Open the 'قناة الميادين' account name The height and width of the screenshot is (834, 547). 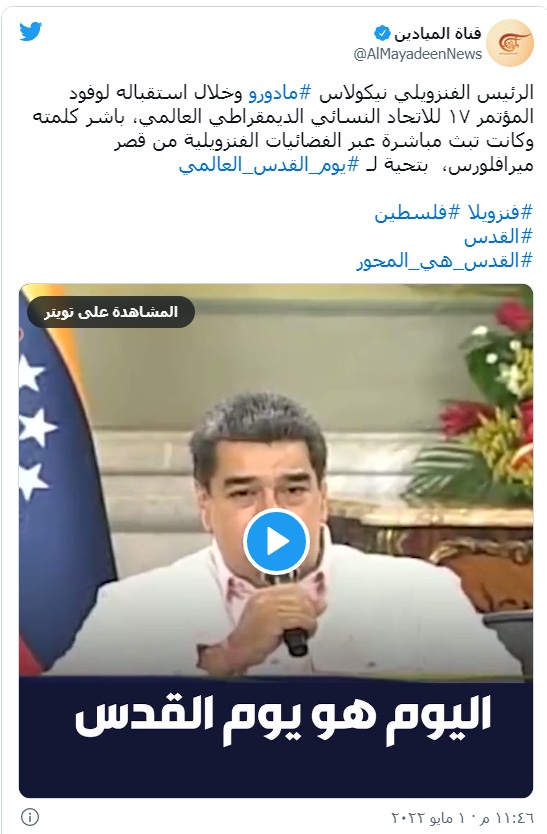437,34
